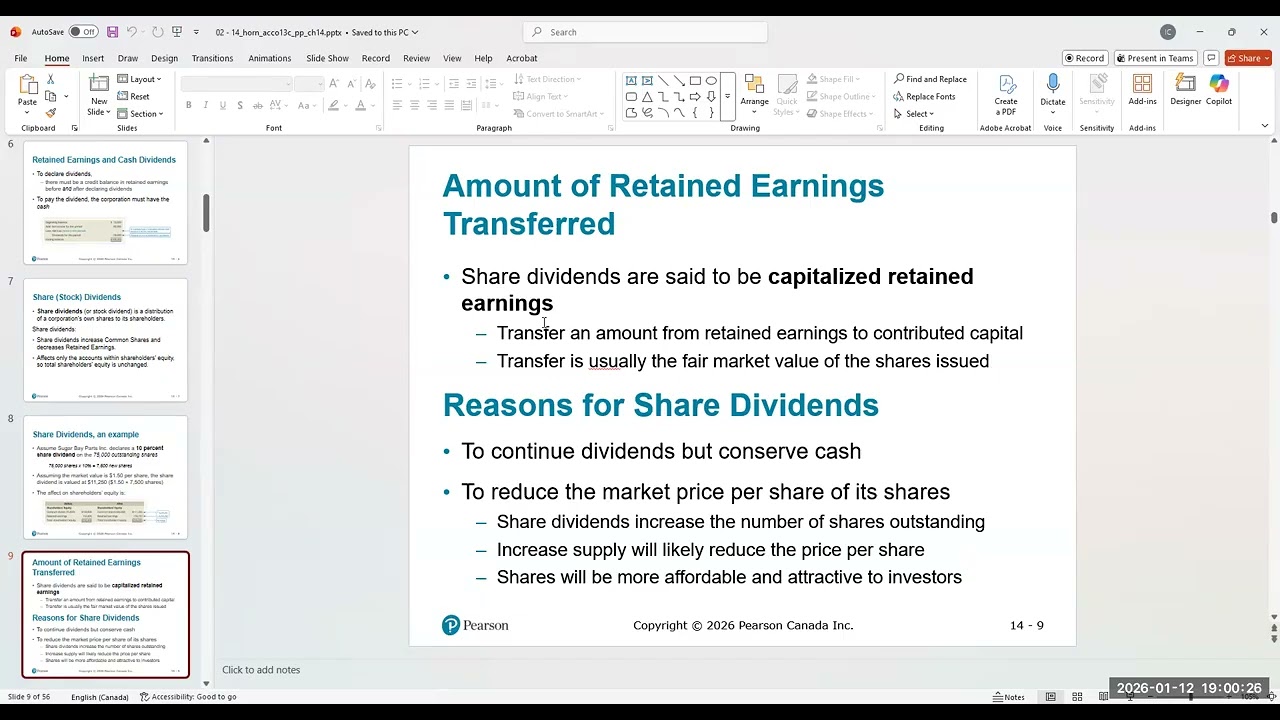Image resolution: width=1280 pixels, height=720 pixels.
Task: Click Accessibility: Good to go status
Action: pos(188,697)
